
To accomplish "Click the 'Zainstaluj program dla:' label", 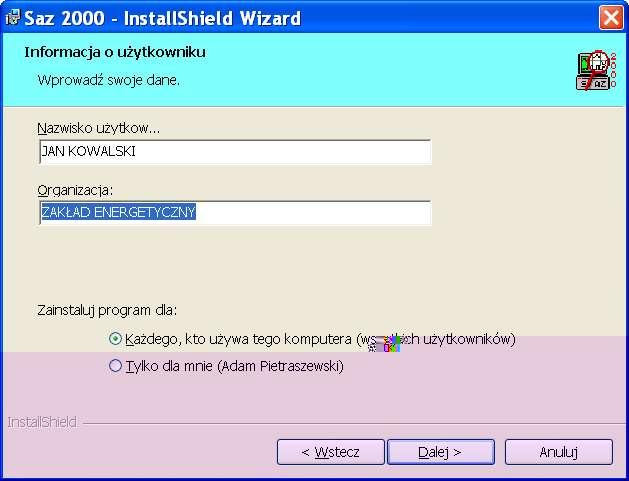I will pos(107,311).
